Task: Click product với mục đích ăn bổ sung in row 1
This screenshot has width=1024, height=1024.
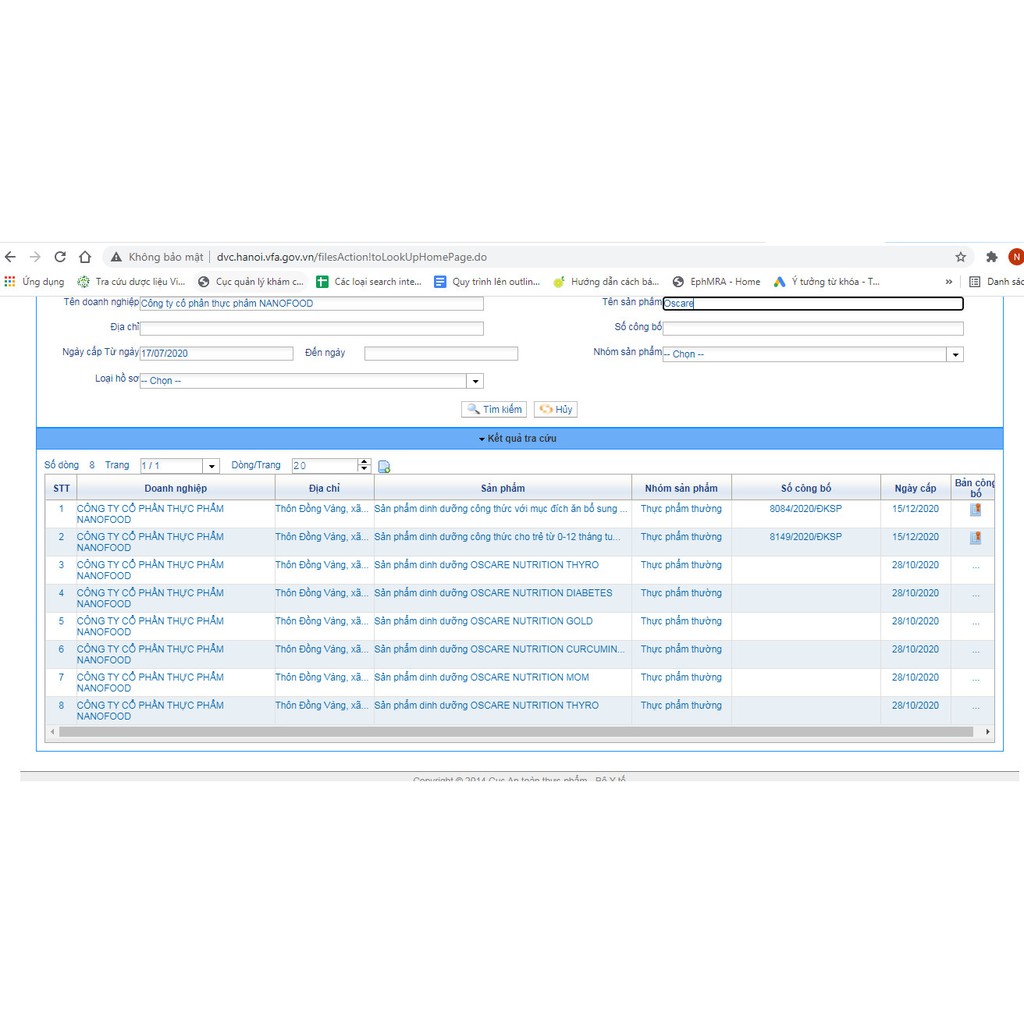Action: pos(500,508)
